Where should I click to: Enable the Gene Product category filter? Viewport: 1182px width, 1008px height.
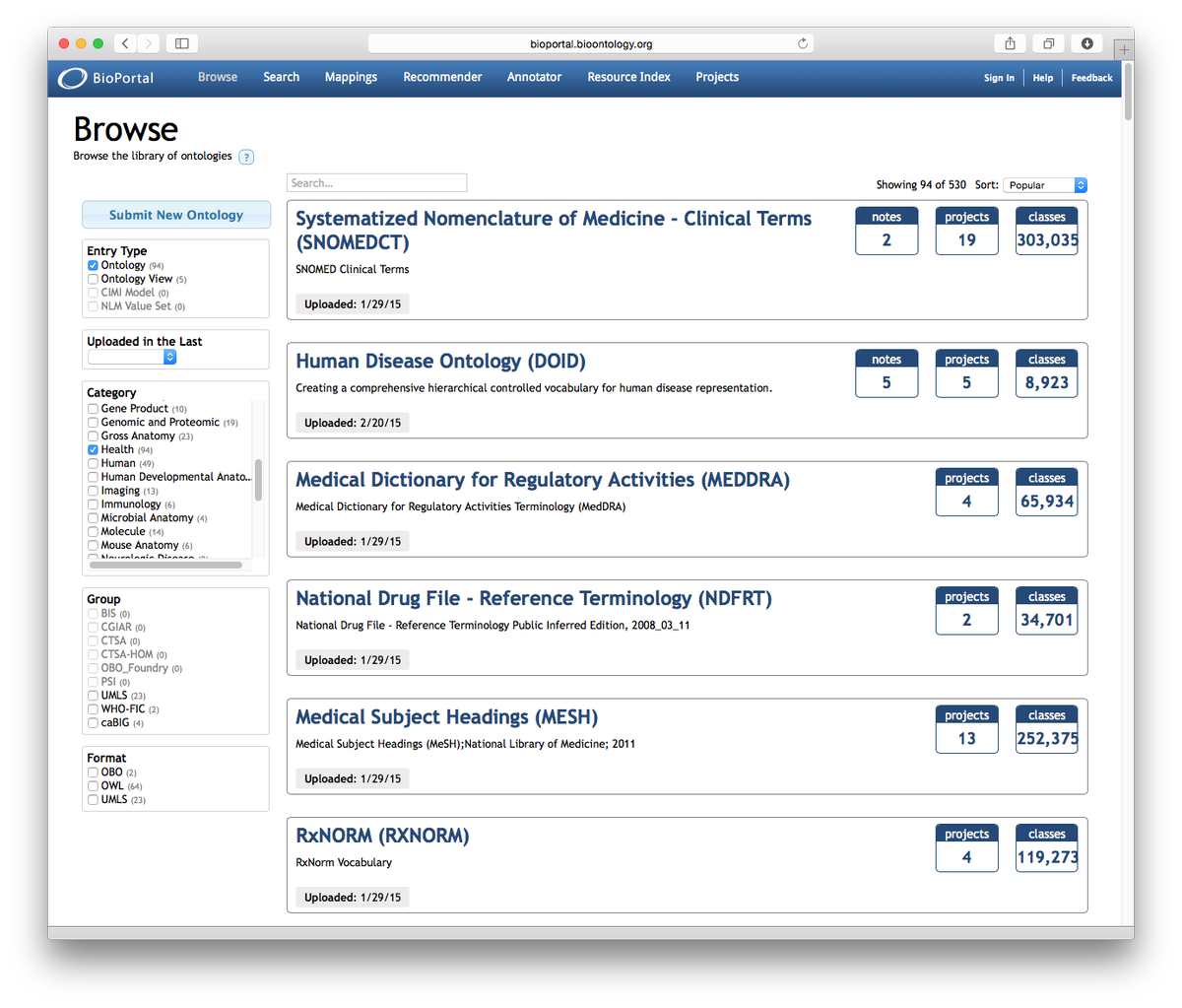93,409
